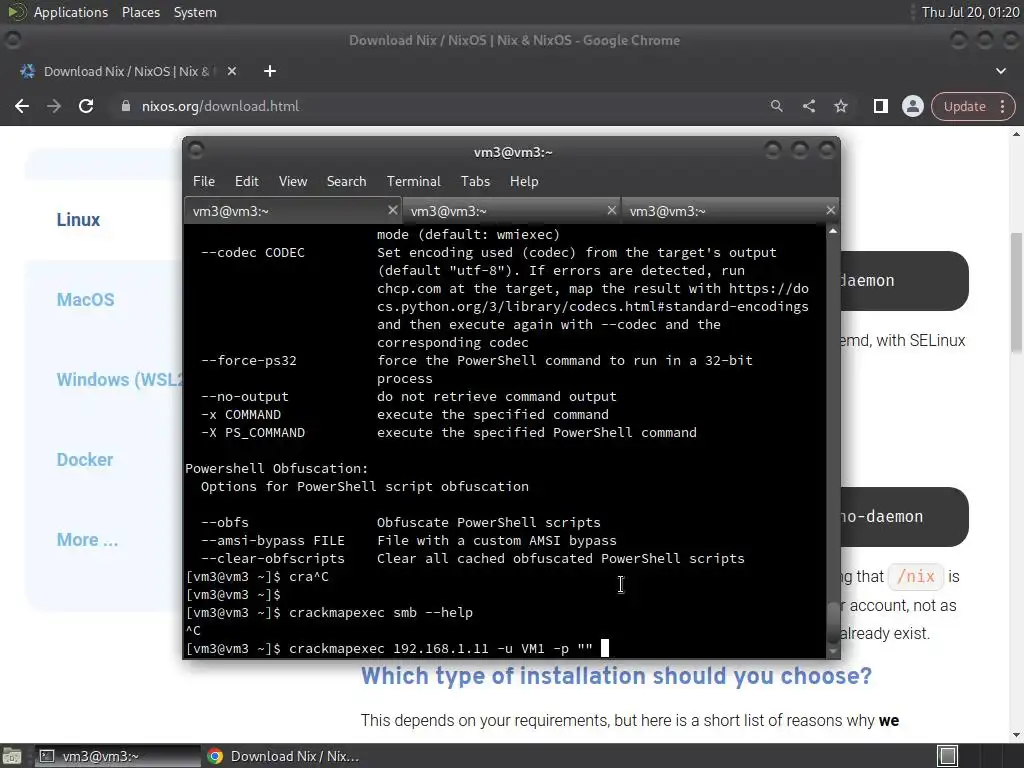Open the terminal Edit menu

click(246, 182)
